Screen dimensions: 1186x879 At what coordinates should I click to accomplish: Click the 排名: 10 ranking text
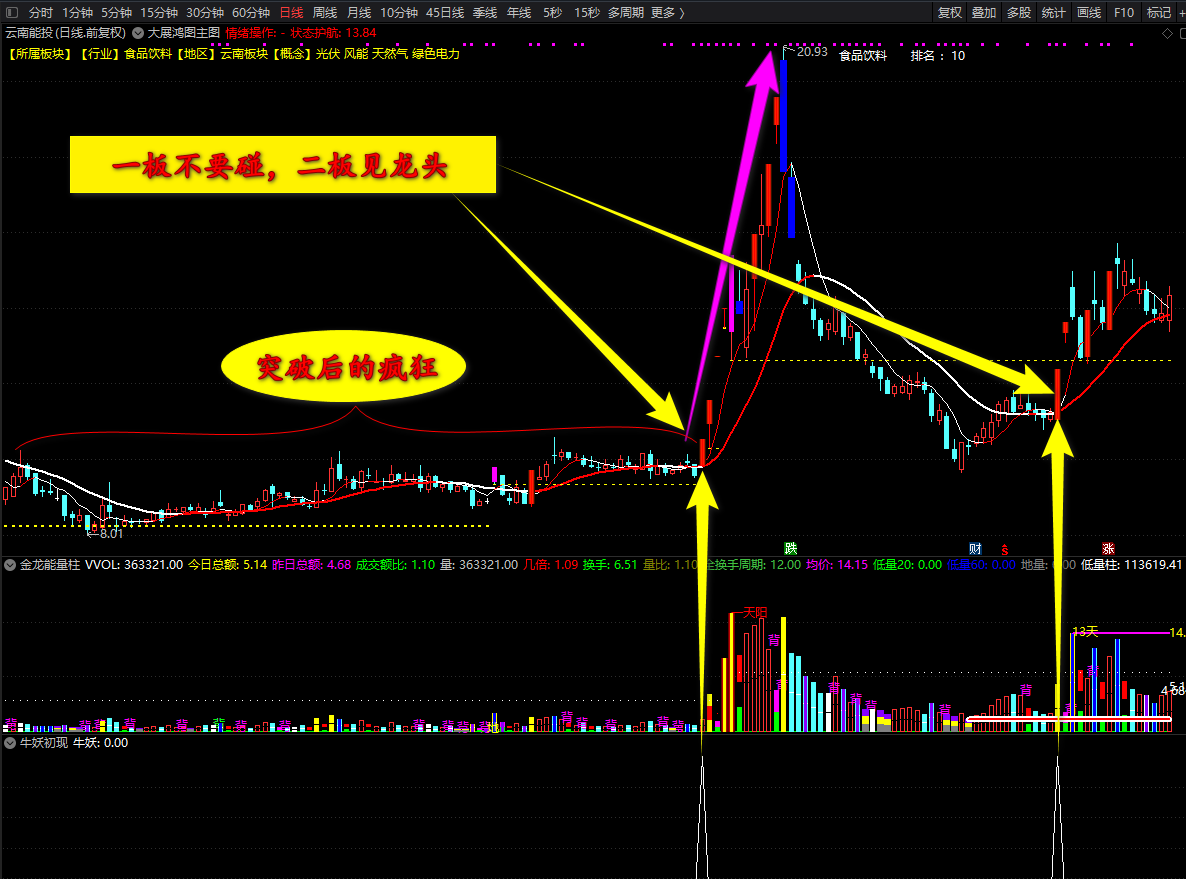(x=937, y=55)
